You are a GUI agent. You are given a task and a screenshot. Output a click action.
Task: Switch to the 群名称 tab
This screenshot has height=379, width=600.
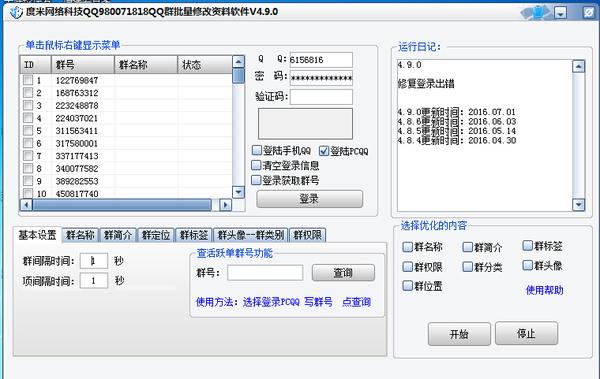pos(80,235)
